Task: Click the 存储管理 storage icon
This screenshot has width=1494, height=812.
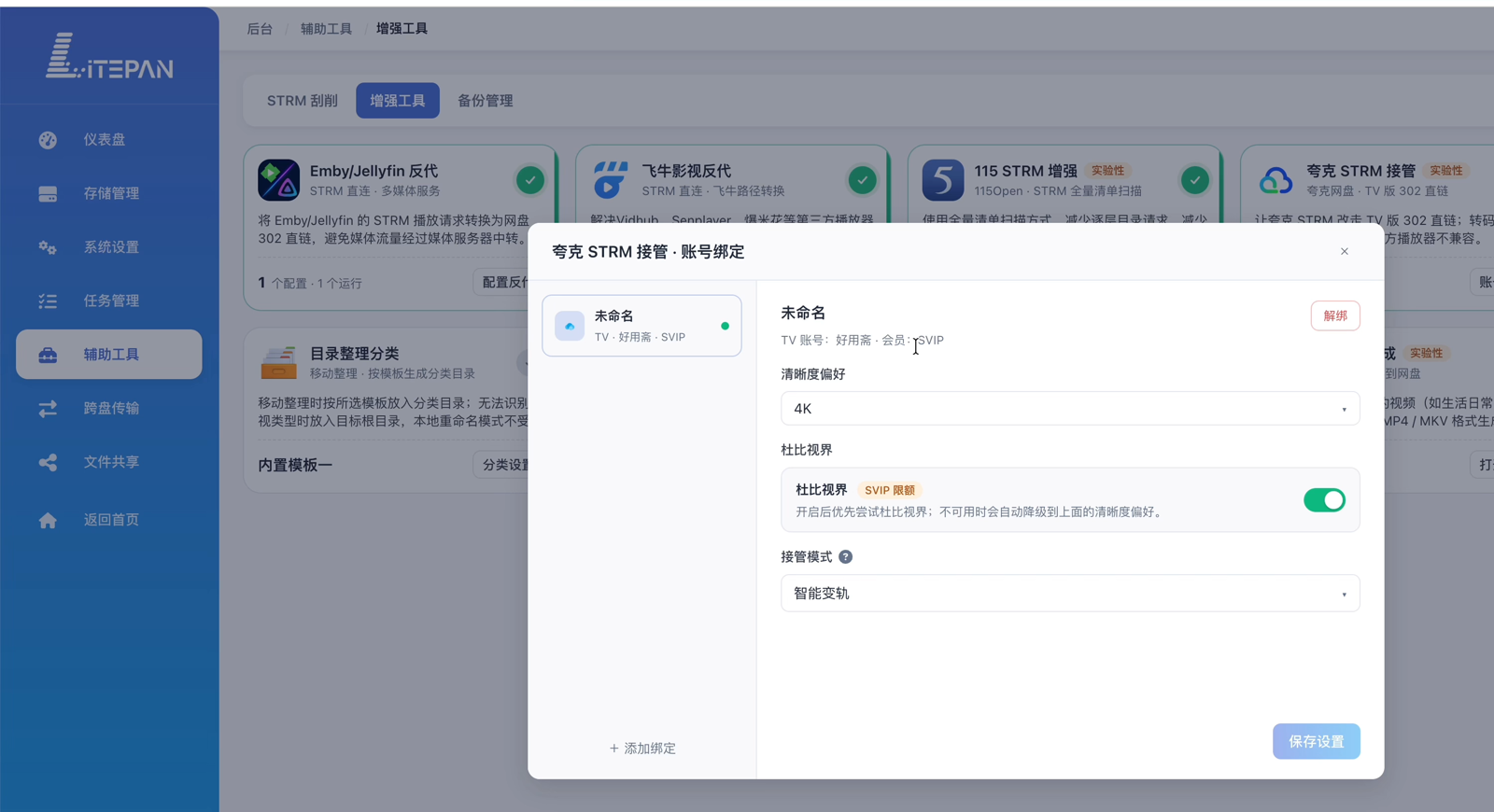Action: coord(48,194)
